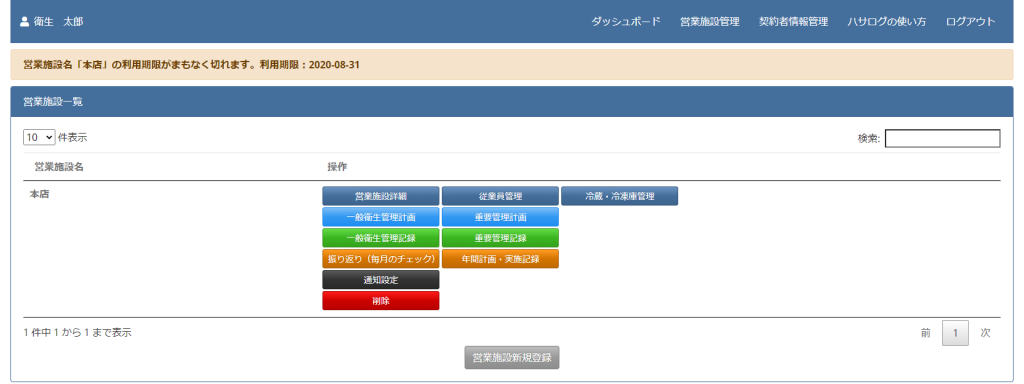
Task: Open 振り返り（毎月のチェック） orange button
Action: 381,259
